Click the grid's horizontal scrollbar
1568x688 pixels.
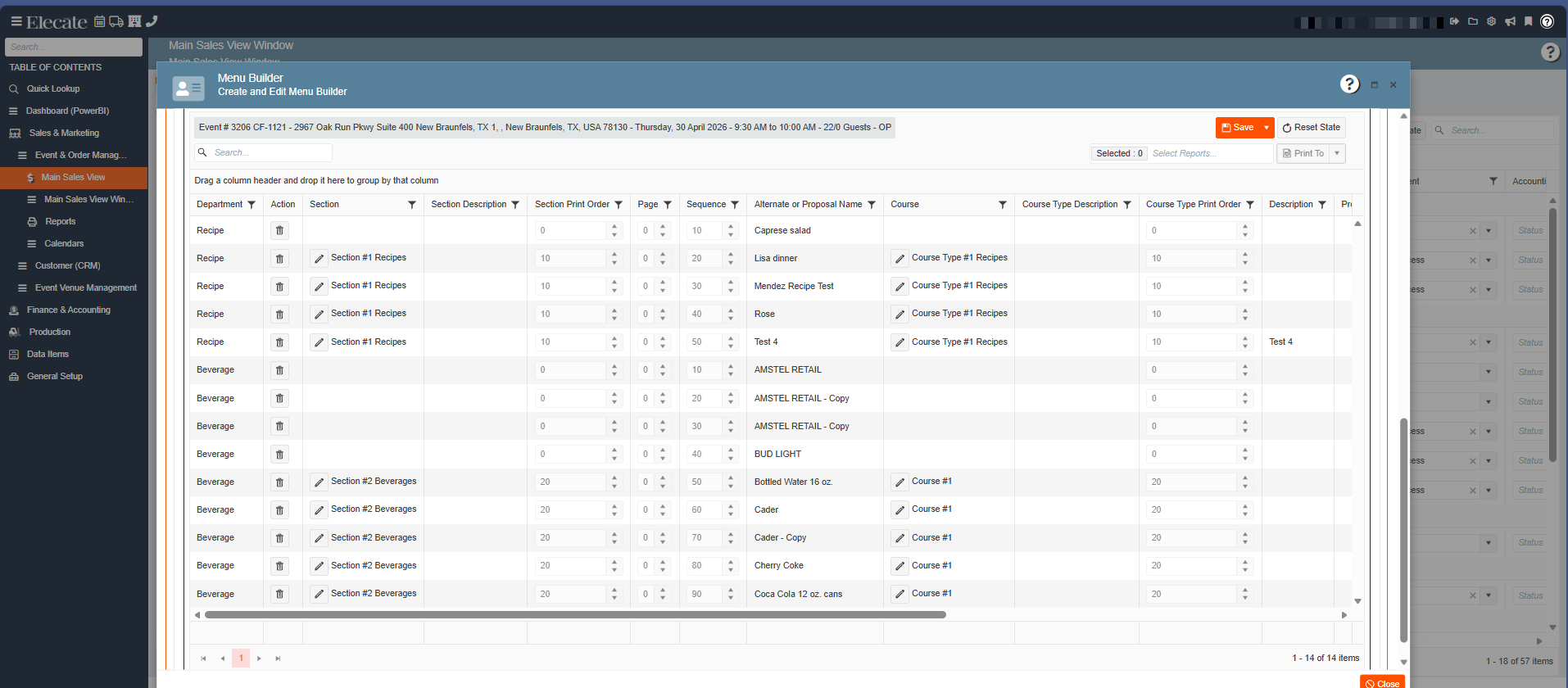[575, 614]
